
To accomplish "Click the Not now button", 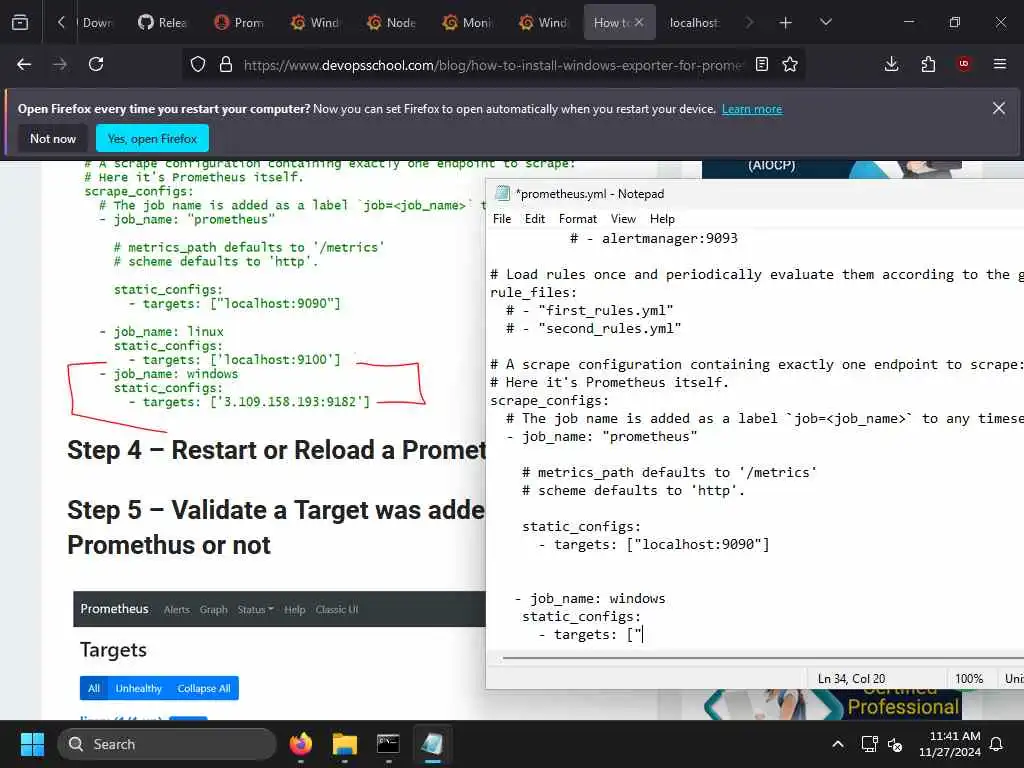I will (x=53, y=138).
